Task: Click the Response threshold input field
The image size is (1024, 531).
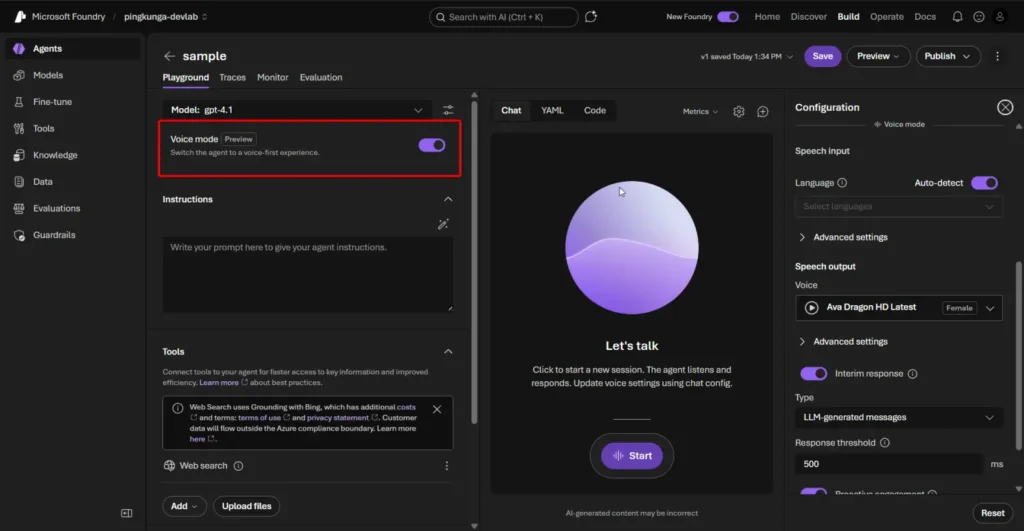Action: [888, 464]
